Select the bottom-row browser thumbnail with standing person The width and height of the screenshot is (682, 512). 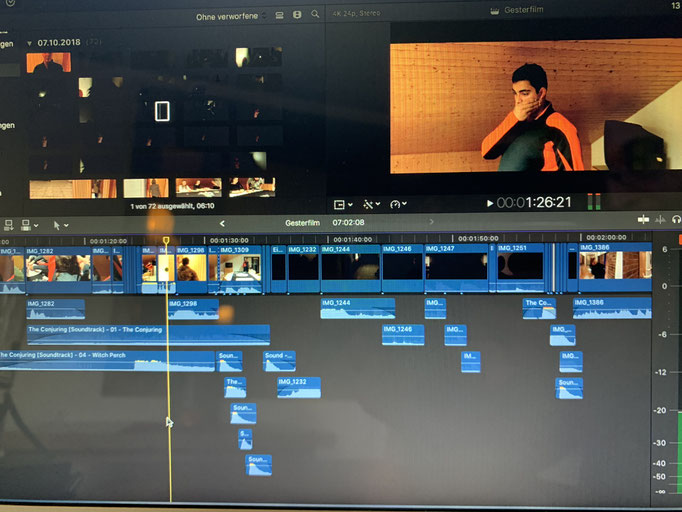pos(146,188)
